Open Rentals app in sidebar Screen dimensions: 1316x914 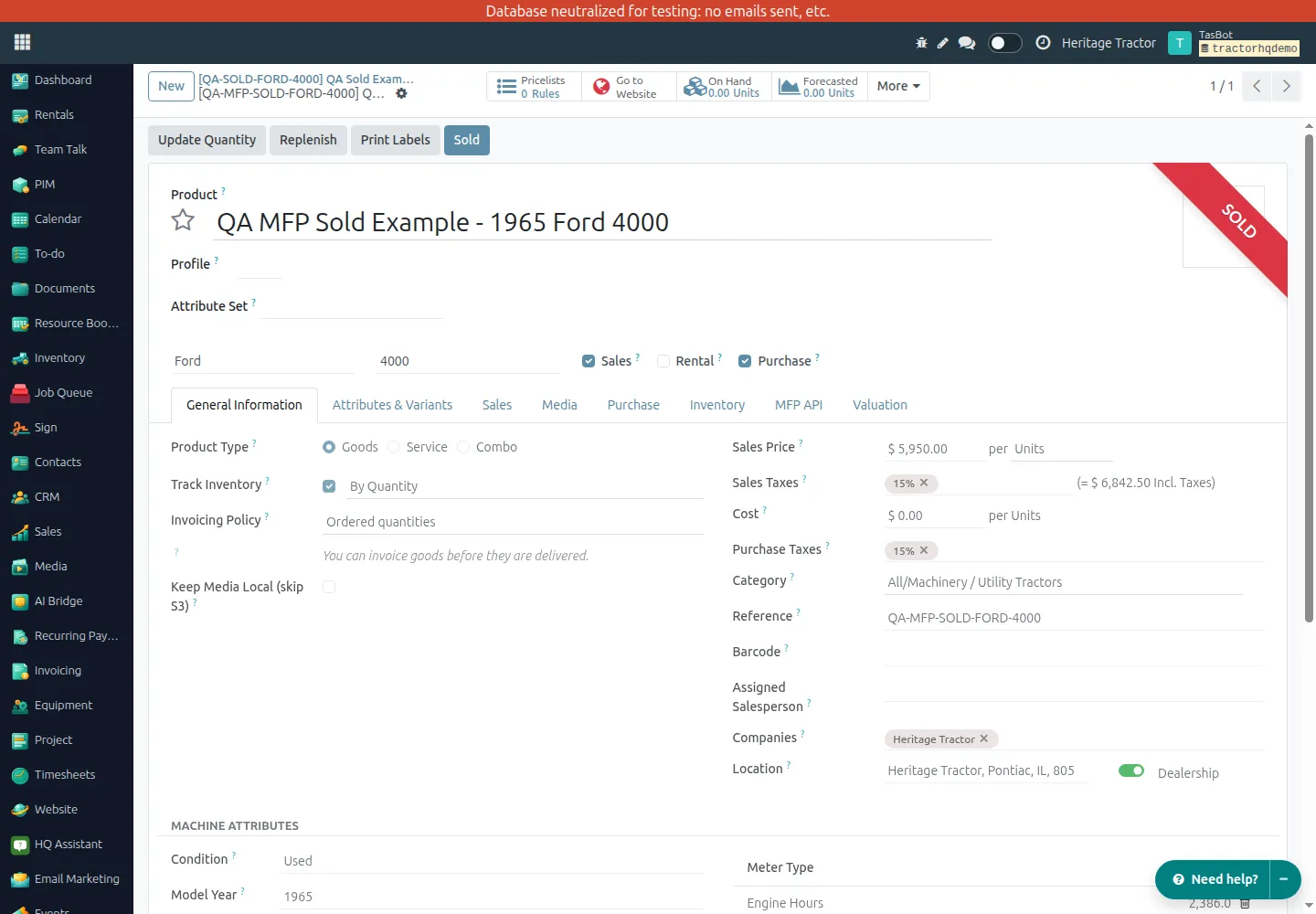(x=66, y=115)
